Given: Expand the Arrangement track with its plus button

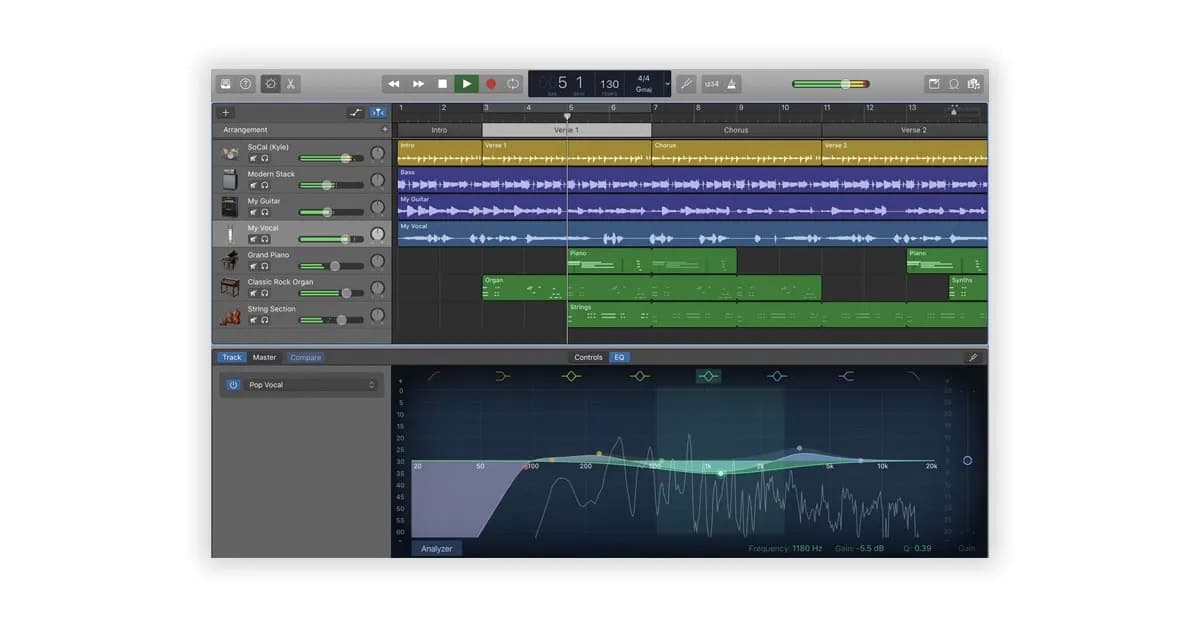Looking at the screenshot, I should pyautogui.click(x=385, y=129).
